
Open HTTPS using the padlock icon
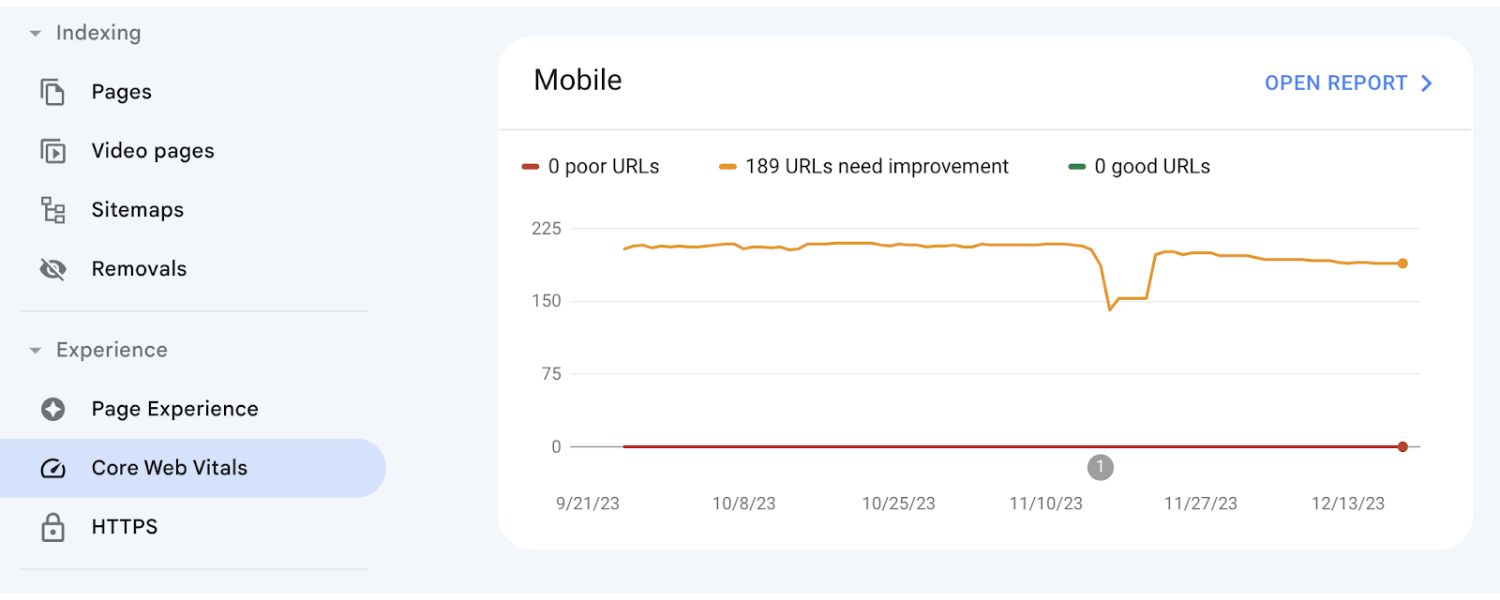[x=54, y=526]
